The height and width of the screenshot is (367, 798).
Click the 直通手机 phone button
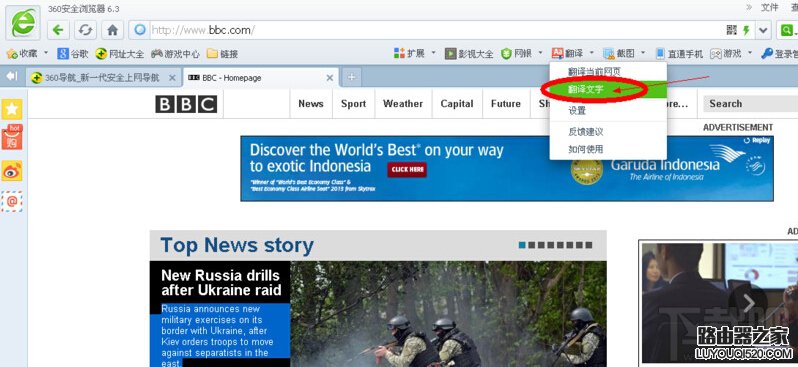[679, 53]
